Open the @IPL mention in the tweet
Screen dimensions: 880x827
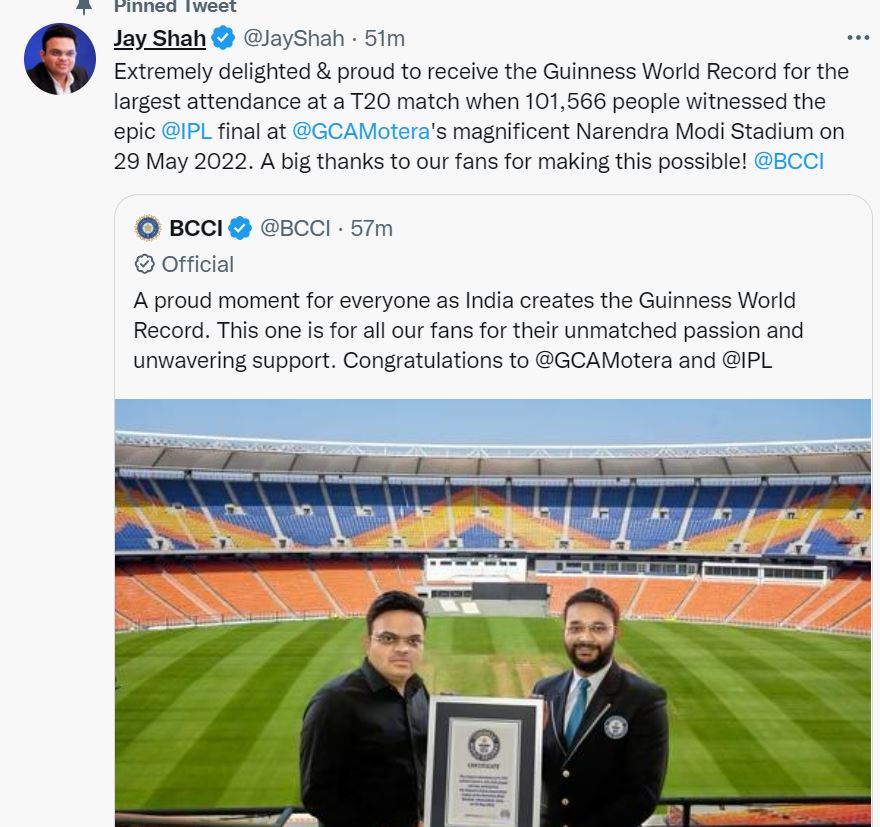187,131
